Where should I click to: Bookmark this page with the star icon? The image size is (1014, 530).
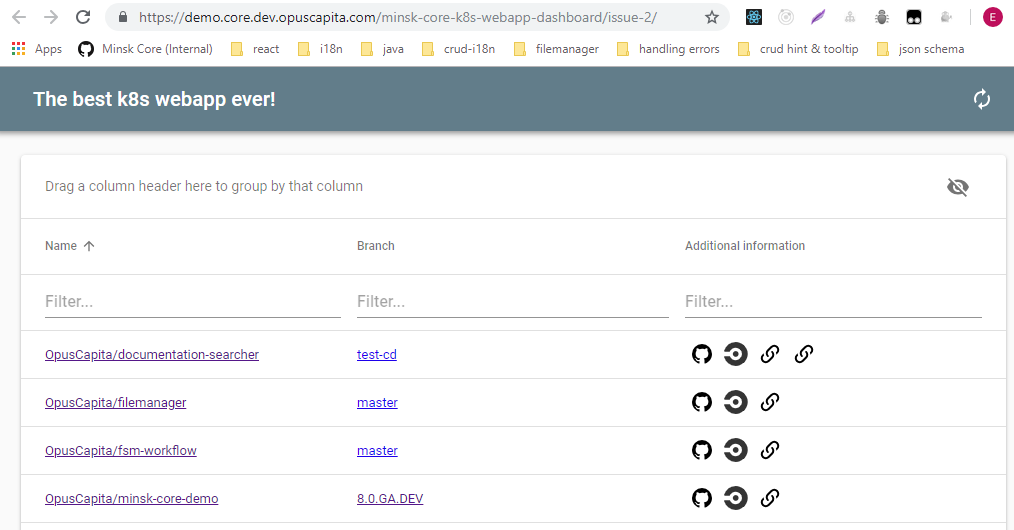coord(711,17)
